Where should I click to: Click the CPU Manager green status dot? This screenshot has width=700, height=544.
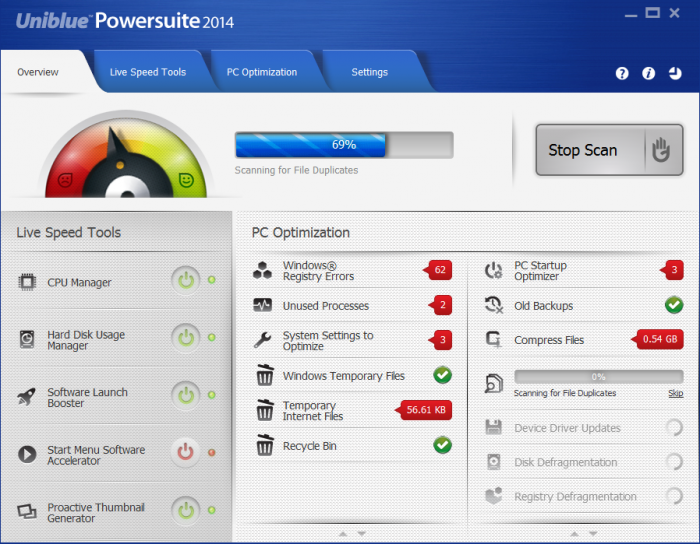tap(212, 280)
